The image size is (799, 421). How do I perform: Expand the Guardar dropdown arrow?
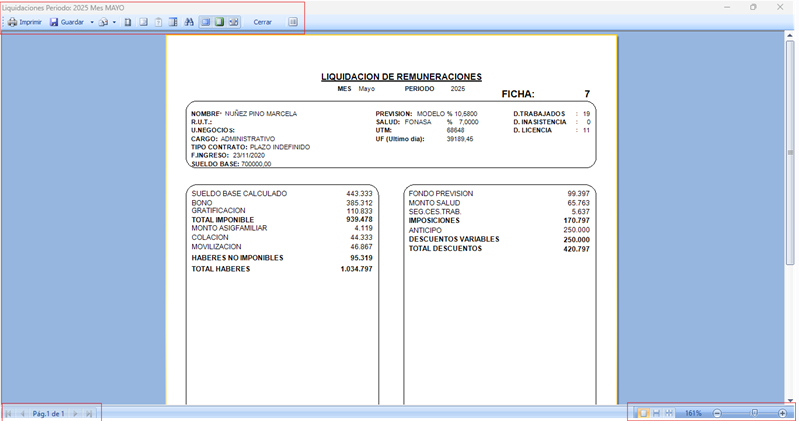point(92,22)
